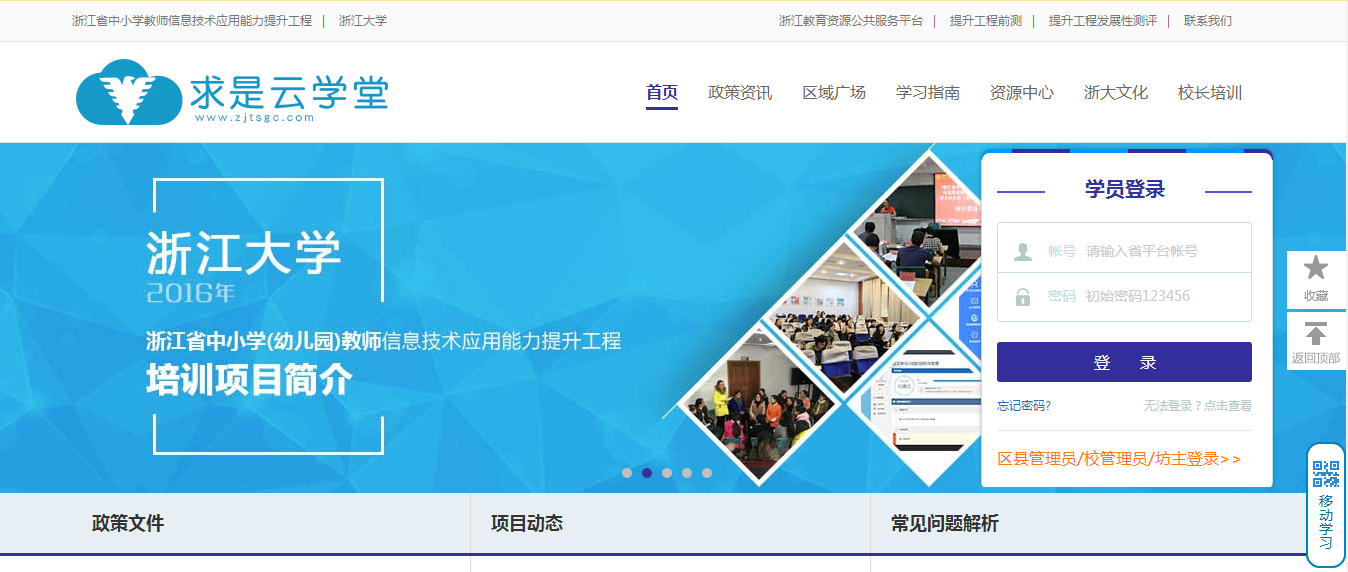The image size is (1348, 572).
Task: Click the lock icon beside 密码
Action: (1023, 296)
